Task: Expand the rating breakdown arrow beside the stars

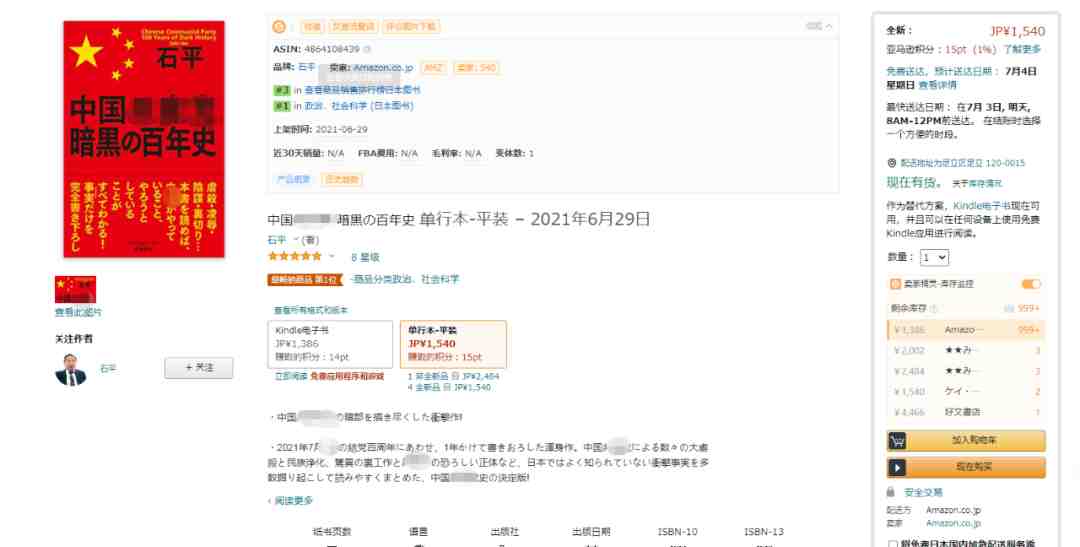Action: click(x=331, y=256)
